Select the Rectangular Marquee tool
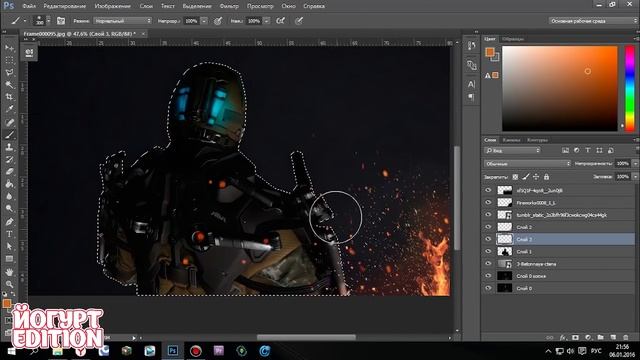The width and height of the screenshot is (640, 360). [9, 60]
